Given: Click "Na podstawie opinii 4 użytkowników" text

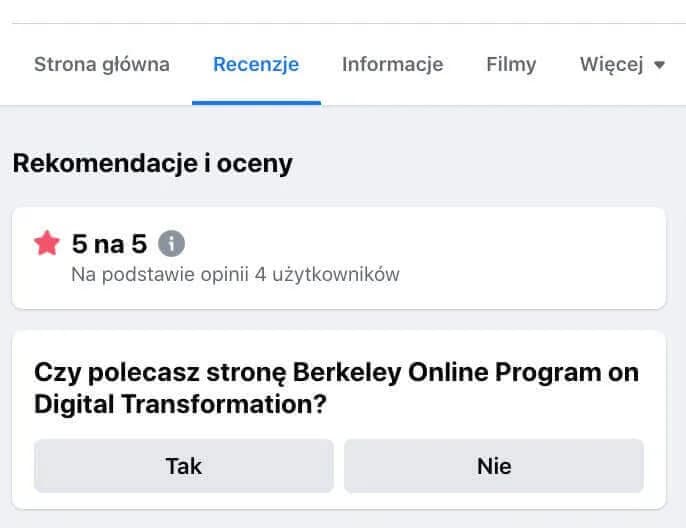Looking at the screenshot, I should point(236,274).
